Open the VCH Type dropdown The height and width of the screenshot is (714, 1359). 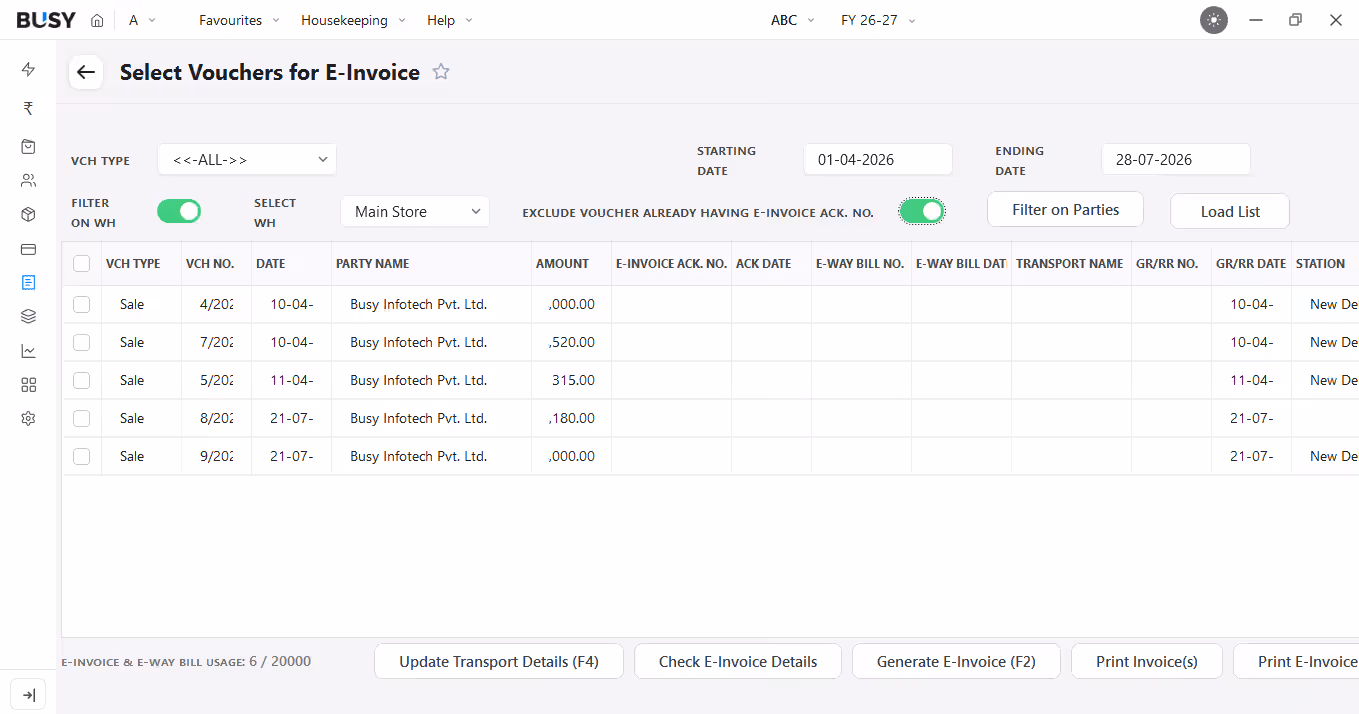(247, 159)
